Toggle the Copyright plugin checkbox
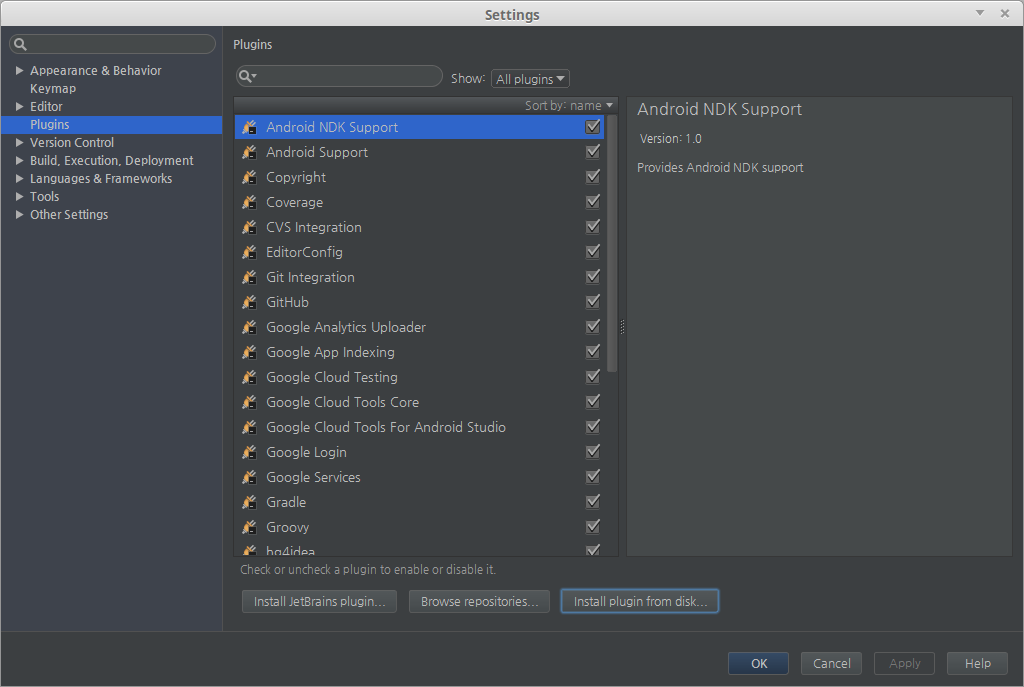1024x687 pixels. (x=592, y=176)
